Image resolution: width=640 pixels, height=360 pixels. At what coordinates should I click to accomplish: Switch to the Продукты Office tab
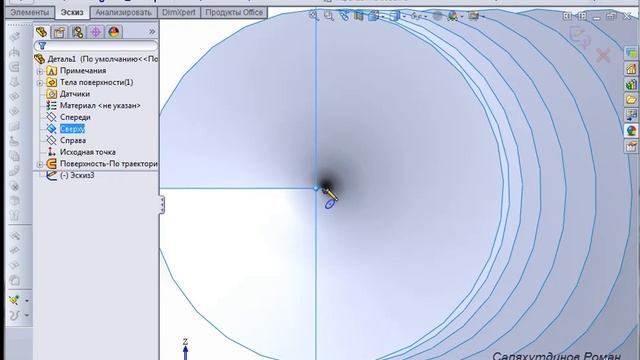pos(234,13)
